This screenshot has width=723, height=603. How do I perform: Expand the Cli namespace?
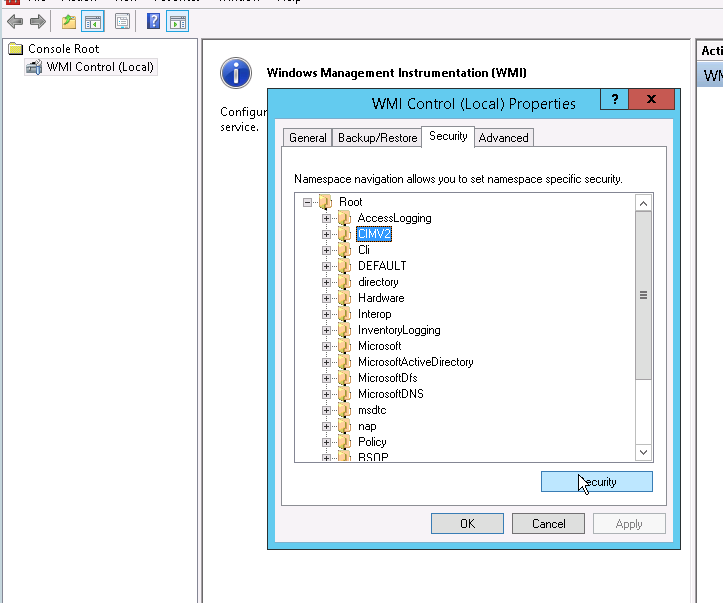click(326, 250)
